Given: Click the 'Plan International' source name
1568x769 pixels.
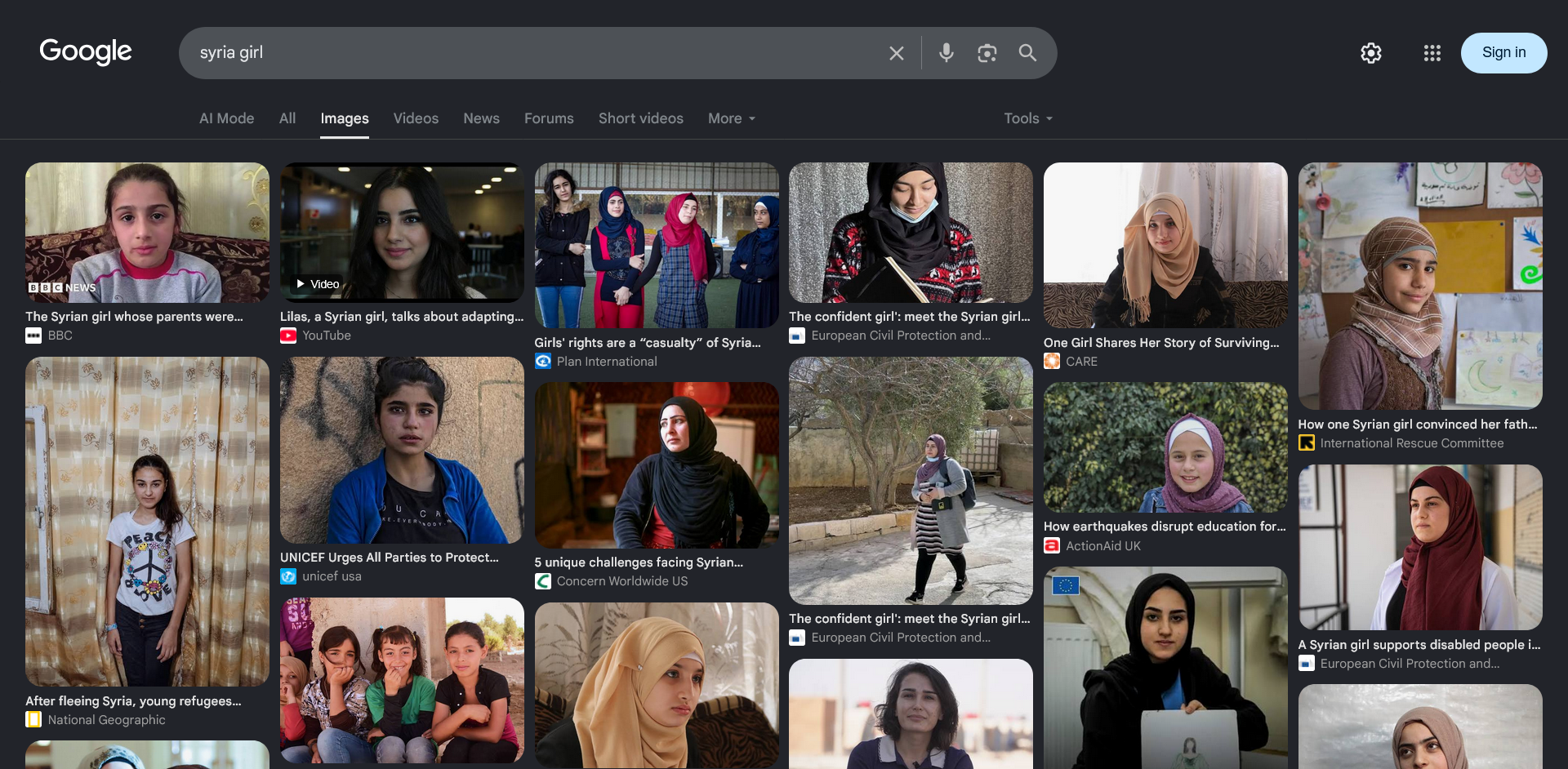Looking at the screenshot, I should pos(607,362).
